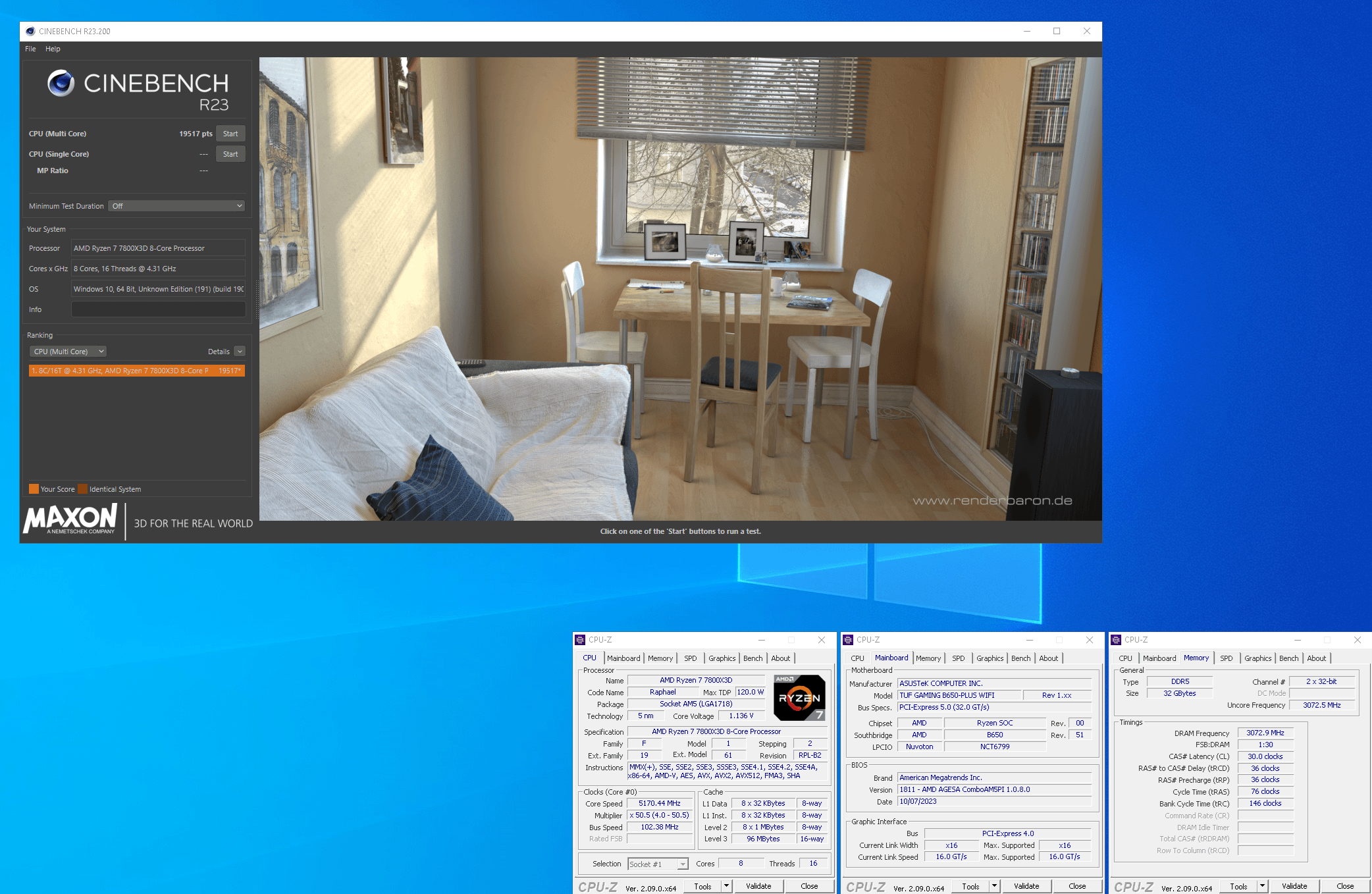Click the multi core score 19517 pts
Image resolution: width=1372 pixels, height=894 pixels.
pyautogui.click(x=196, y=134)
